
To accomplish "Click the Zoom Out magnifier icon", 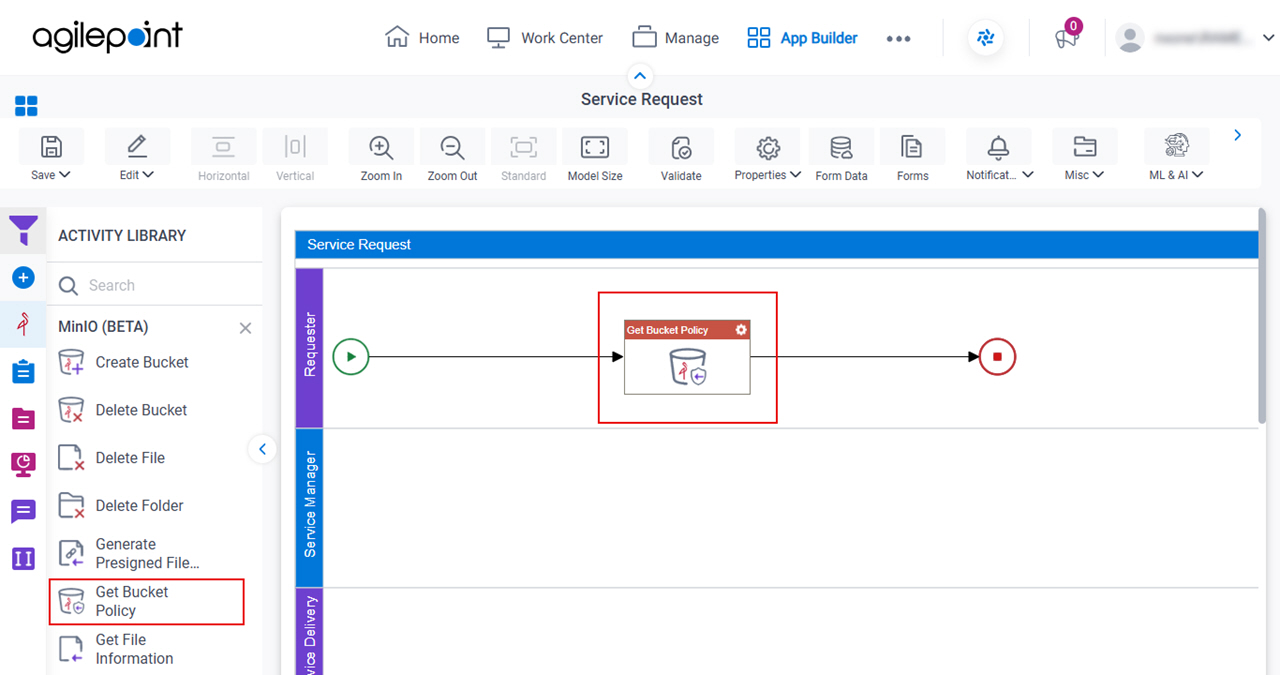I will [x=453, y=148].
